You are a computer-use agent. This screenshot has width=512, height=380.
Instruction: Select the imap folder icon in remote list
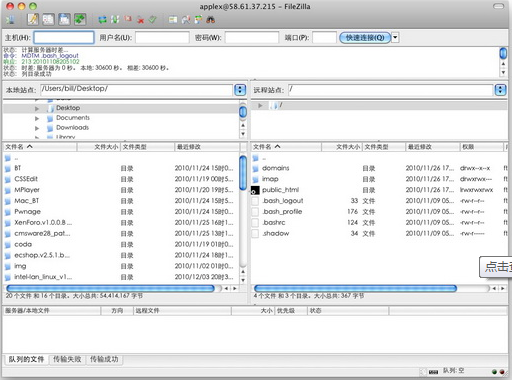255,179
